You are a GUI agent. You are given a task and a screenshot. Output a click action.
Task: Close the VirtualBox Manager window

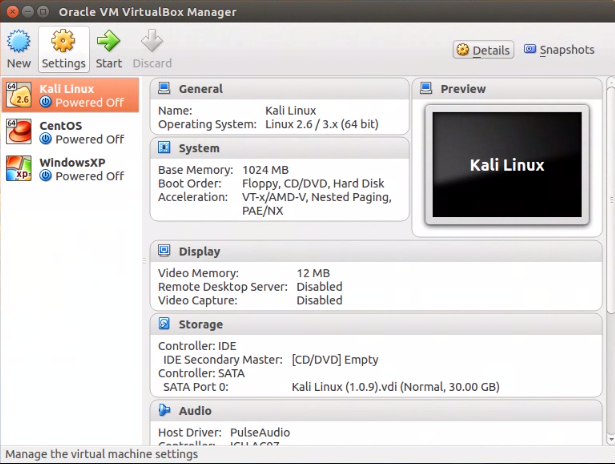point(12,12)
